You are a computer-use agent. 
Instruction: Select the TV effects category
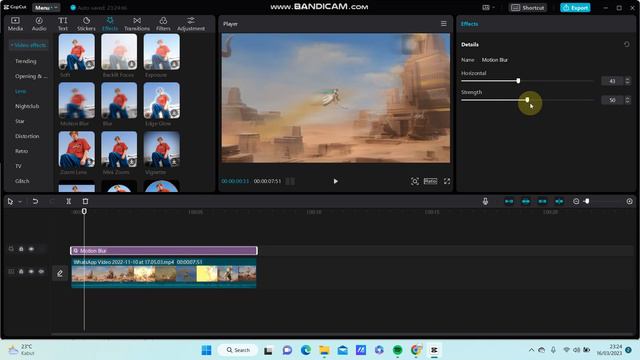[x=18, y=166]
